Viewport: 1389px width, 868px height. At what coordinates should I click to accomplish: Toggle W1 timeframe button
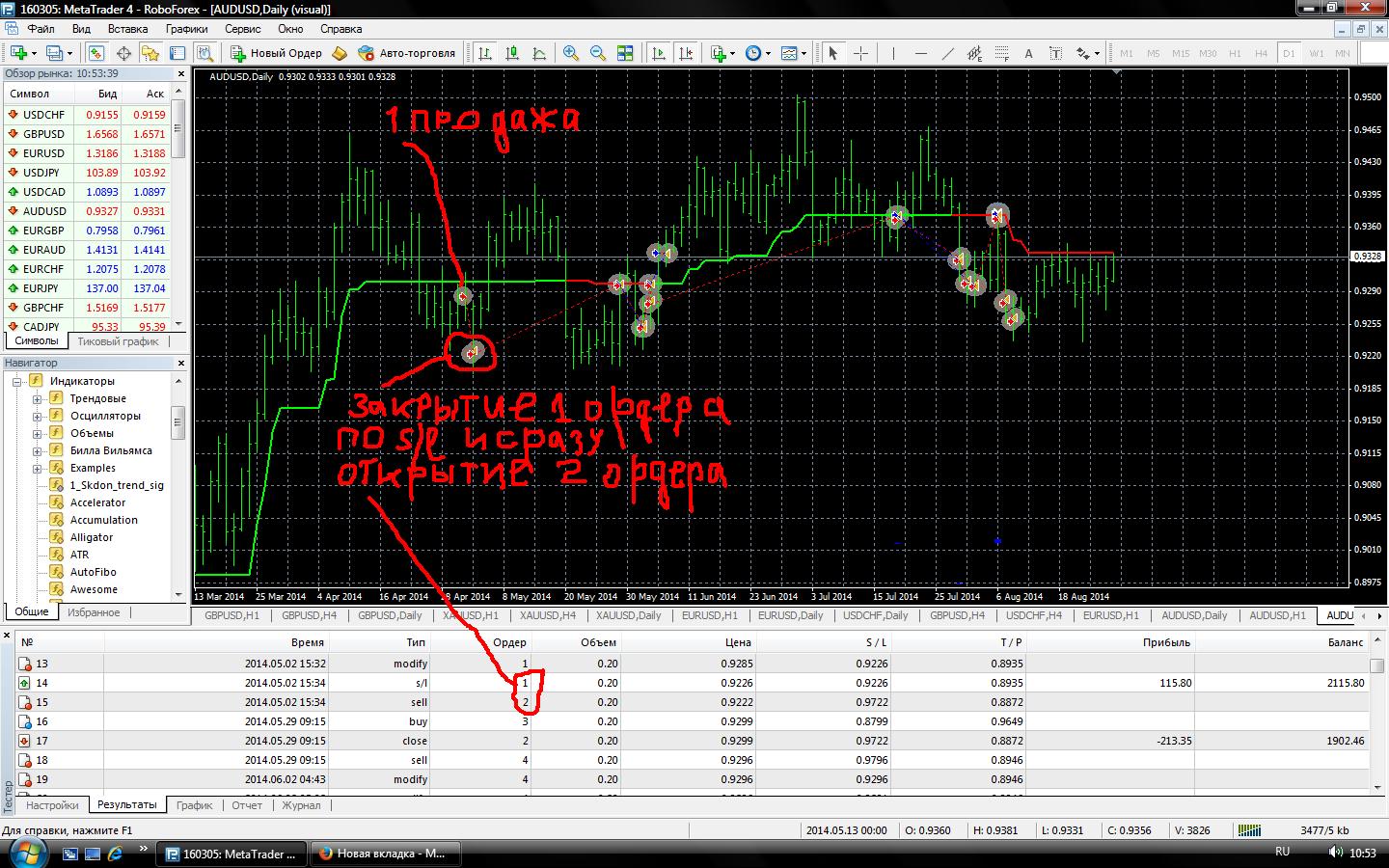(x=1317, y=53)
